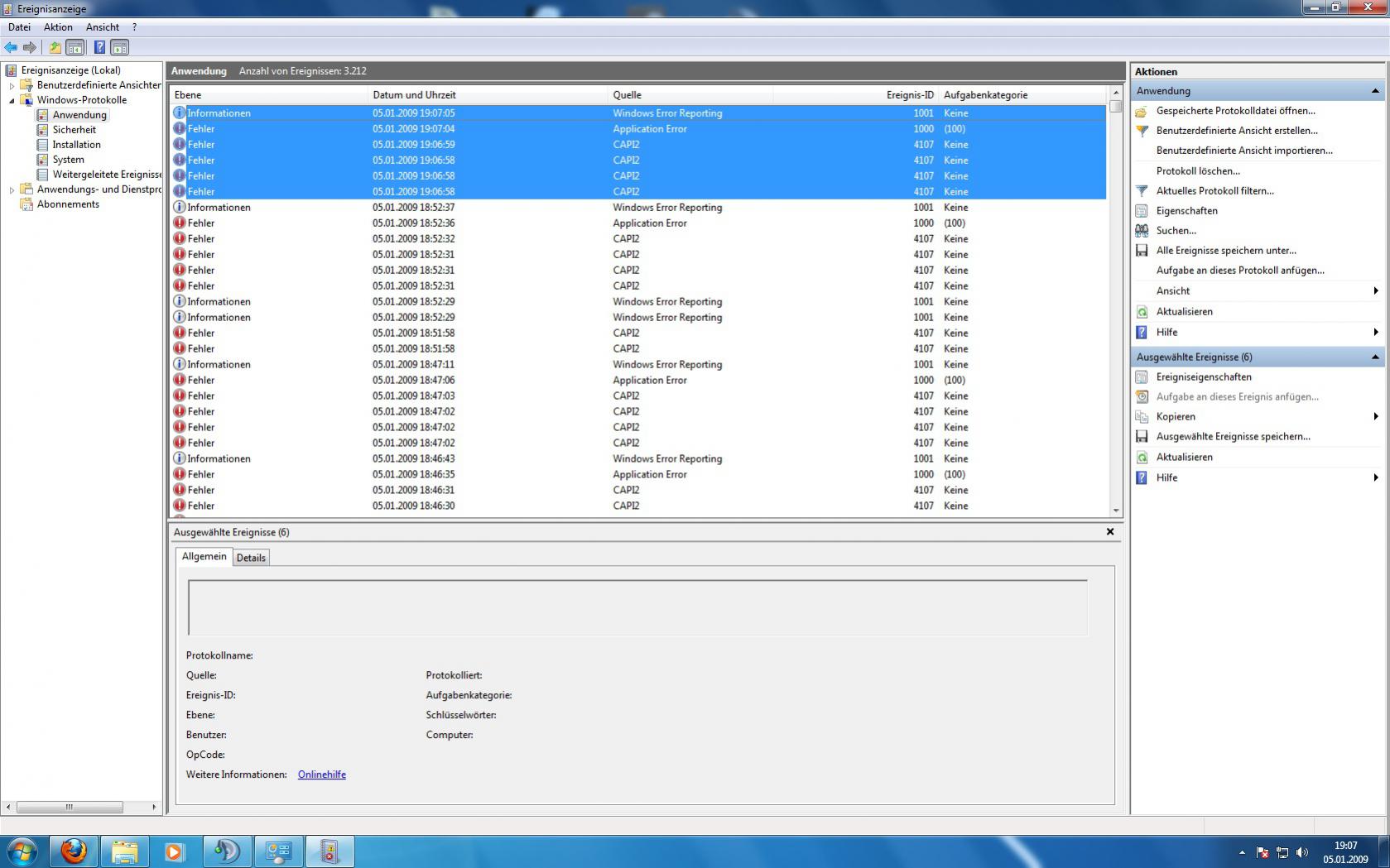
Task: Expand 'Anwendungs- und Dienstprotokolle' tree node
Action: click(x=12, y=189)
